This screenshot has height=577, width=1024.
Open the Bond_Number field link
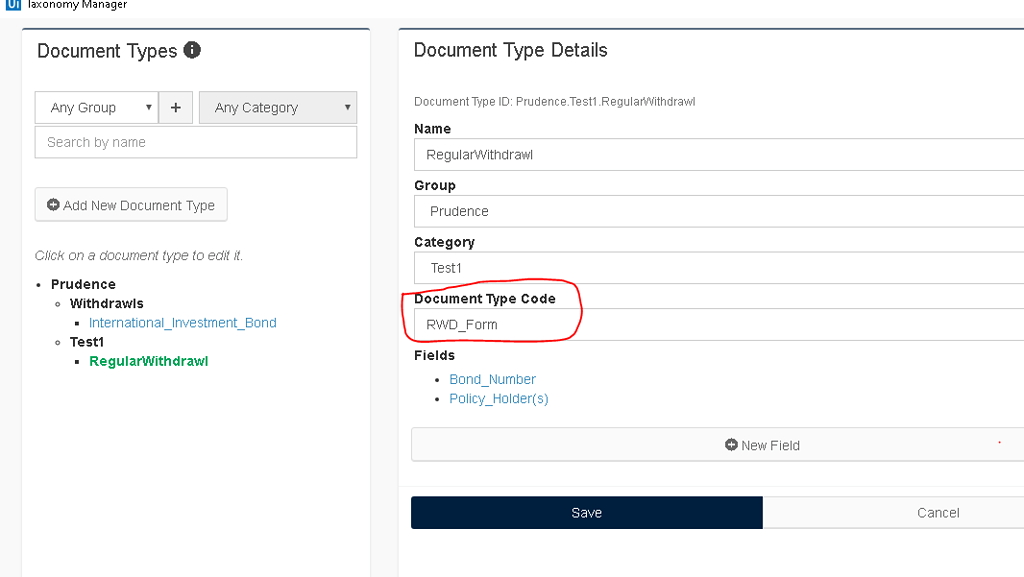point(492,379)
